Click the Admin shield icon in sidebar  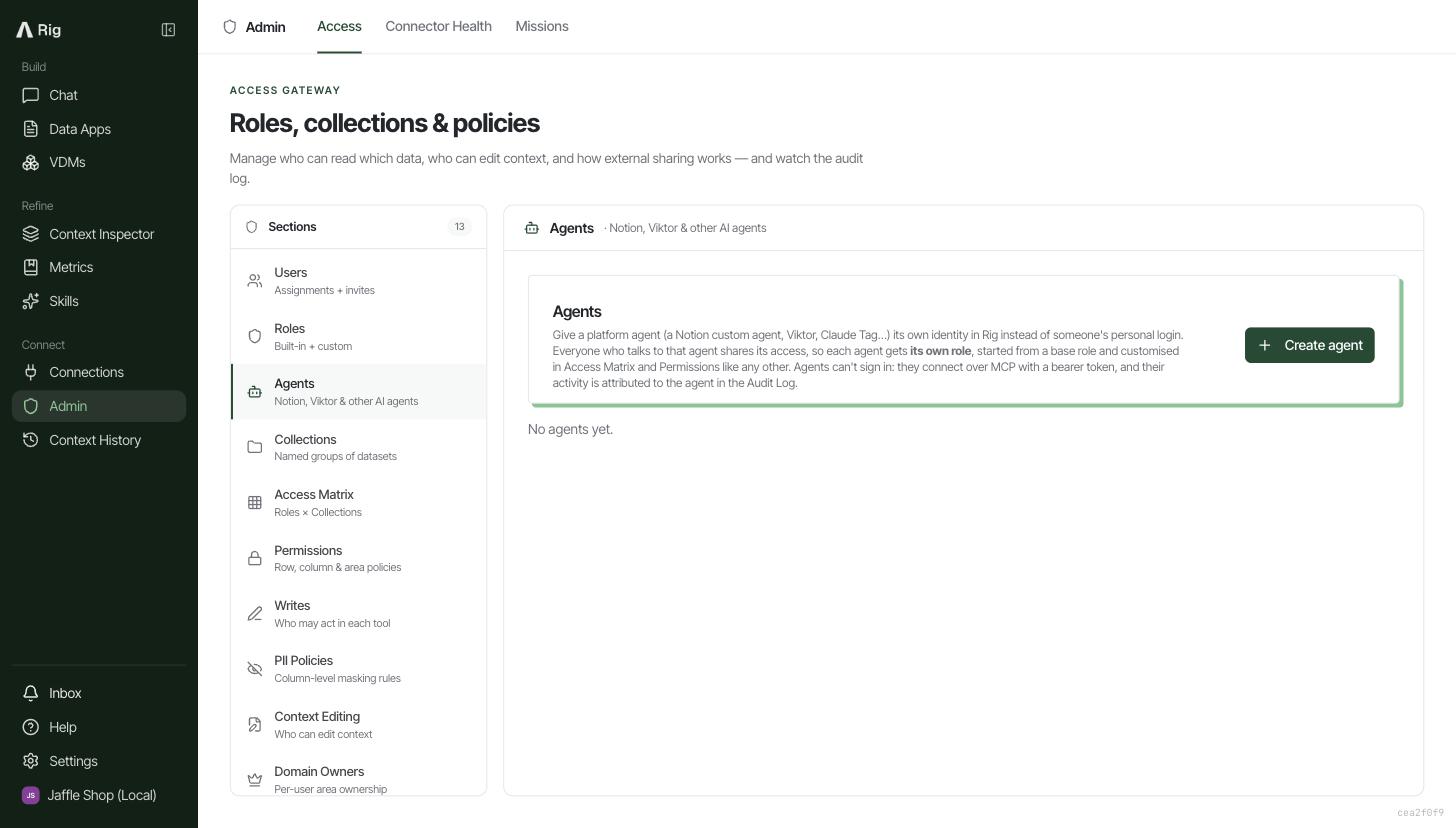(31, 406)
